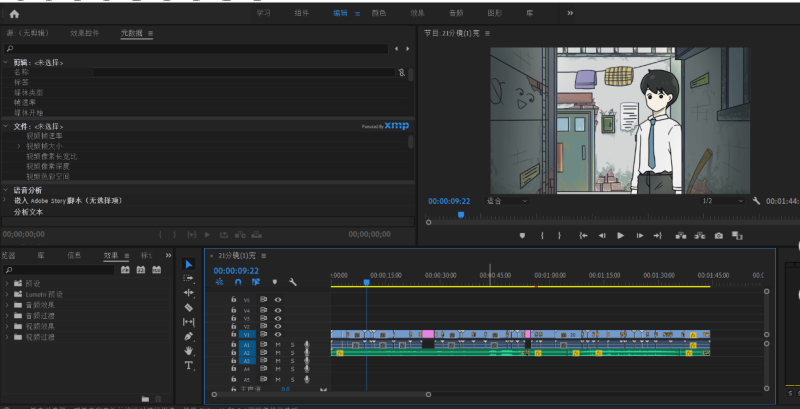Open Program monitor wrench settings
800x409 pixels.
click(756, 201)
